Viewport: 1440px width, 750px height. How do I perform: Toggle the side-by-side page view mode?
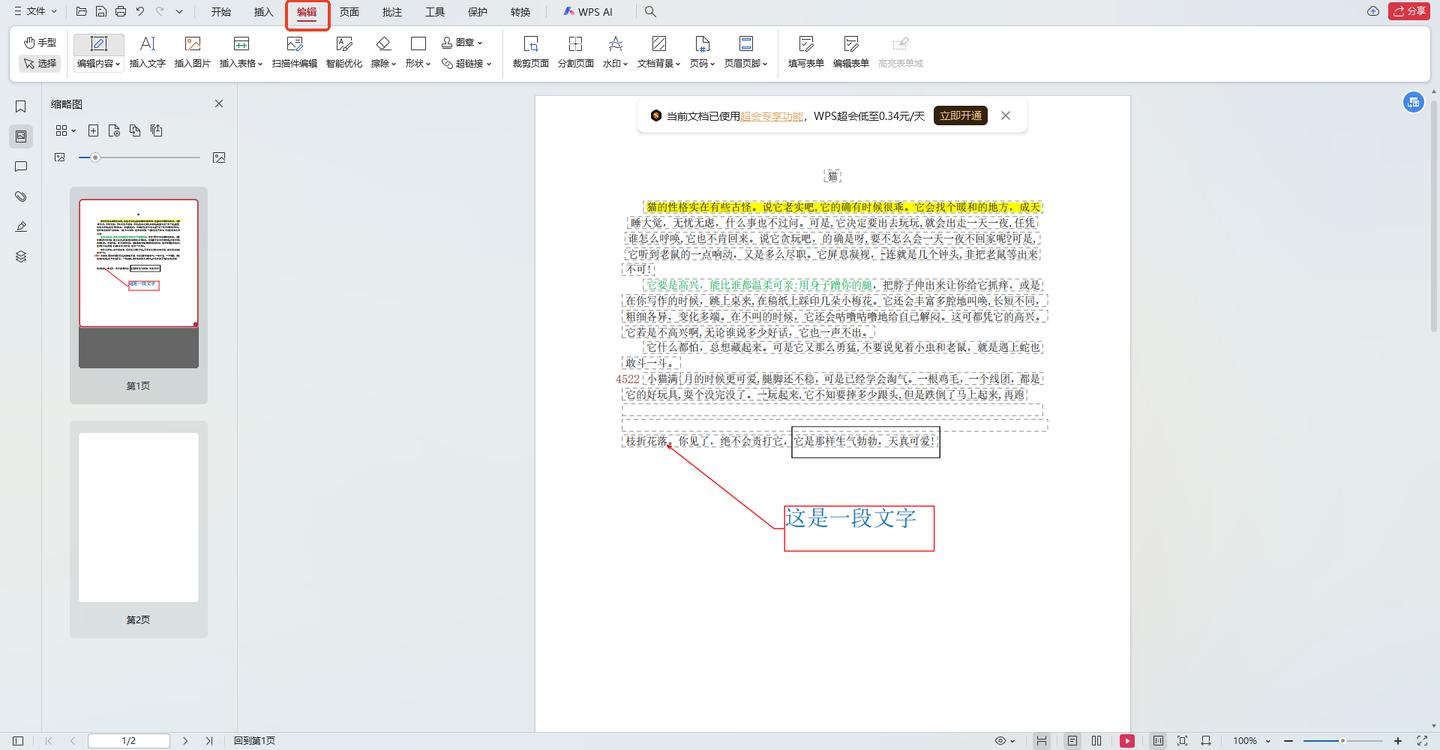1097,740
